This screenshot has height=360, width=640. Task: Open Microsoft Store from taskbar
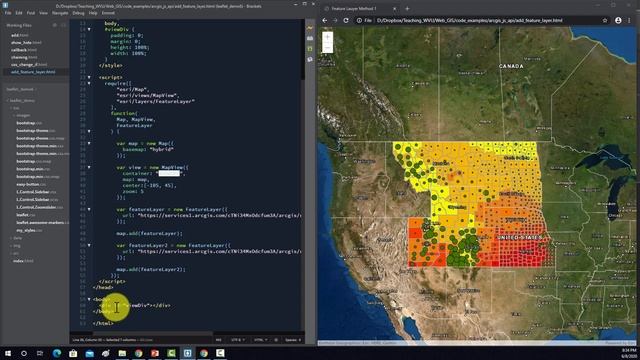click(x=73, y=353)
